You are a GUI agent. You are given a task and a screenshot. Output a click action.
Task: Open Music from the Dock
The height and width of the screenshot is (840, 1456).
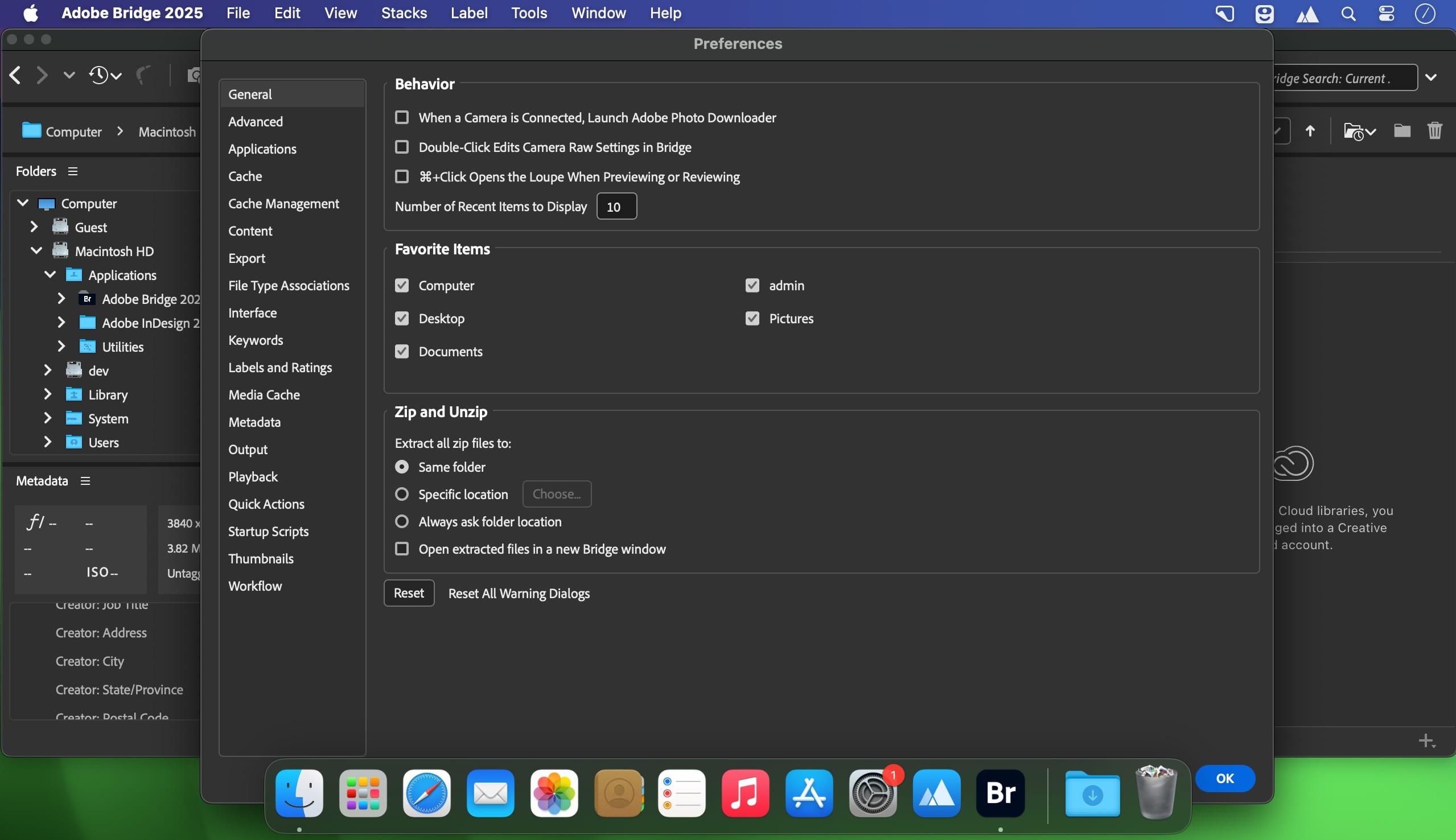click(x=745, y=793)
